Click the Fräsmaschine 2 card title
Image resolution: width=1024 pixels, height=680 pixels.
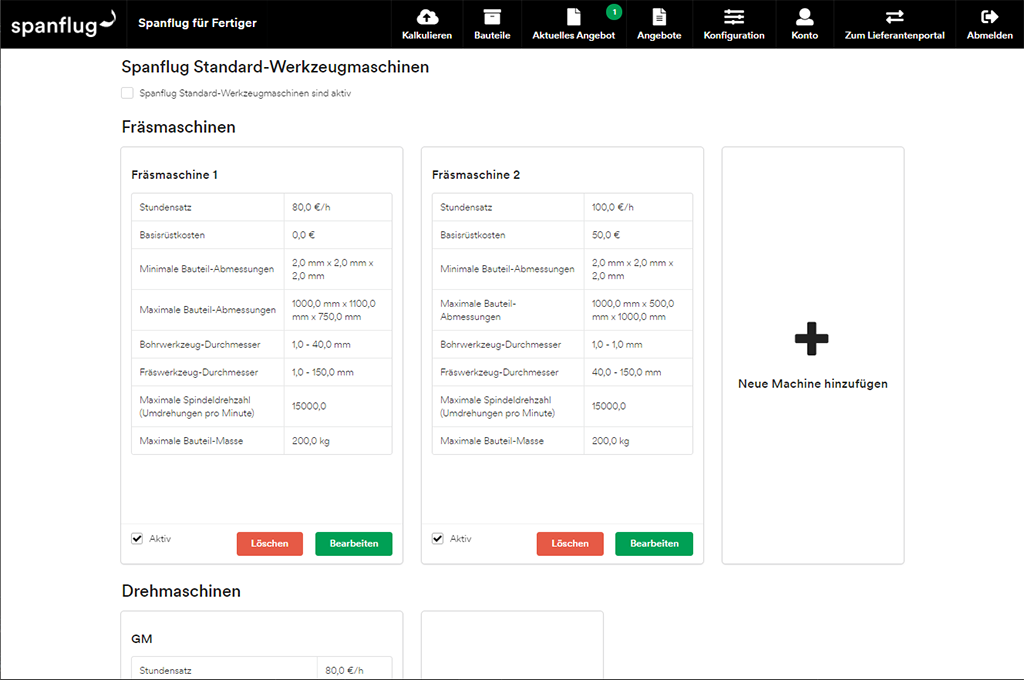476,175
